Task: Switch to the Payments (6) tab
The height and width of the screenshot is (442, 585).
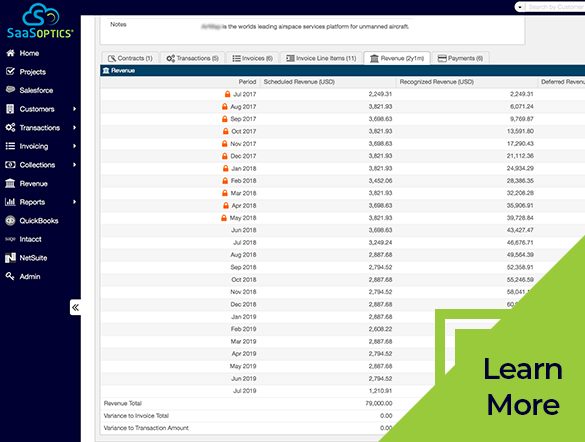Action: point(460,58)
